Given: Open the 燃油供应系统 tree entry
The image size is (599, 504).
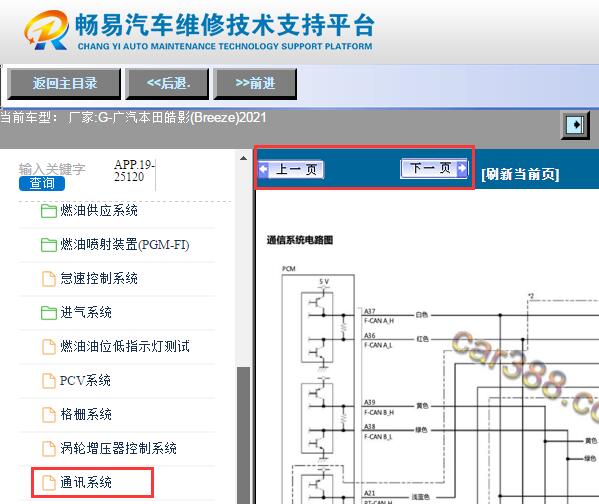Looking at the screenshot, I should click(x=99, y=211).
